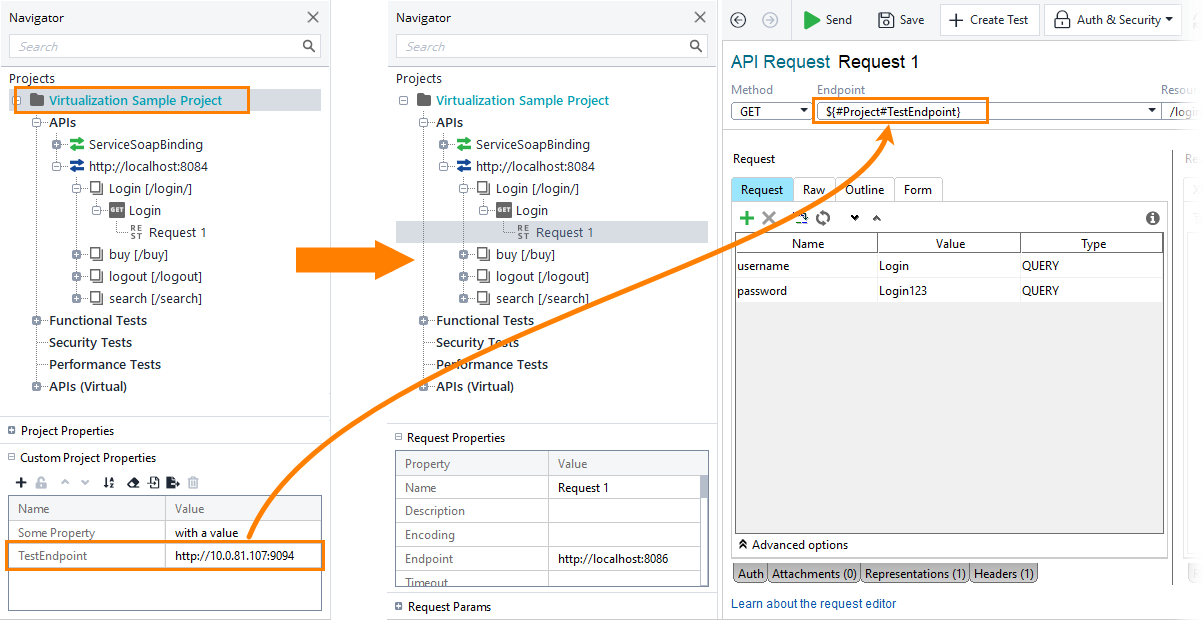Delete the selected request parameter
The height and width of the screenshot is (620, 1204).
click(x=767, y=217)
